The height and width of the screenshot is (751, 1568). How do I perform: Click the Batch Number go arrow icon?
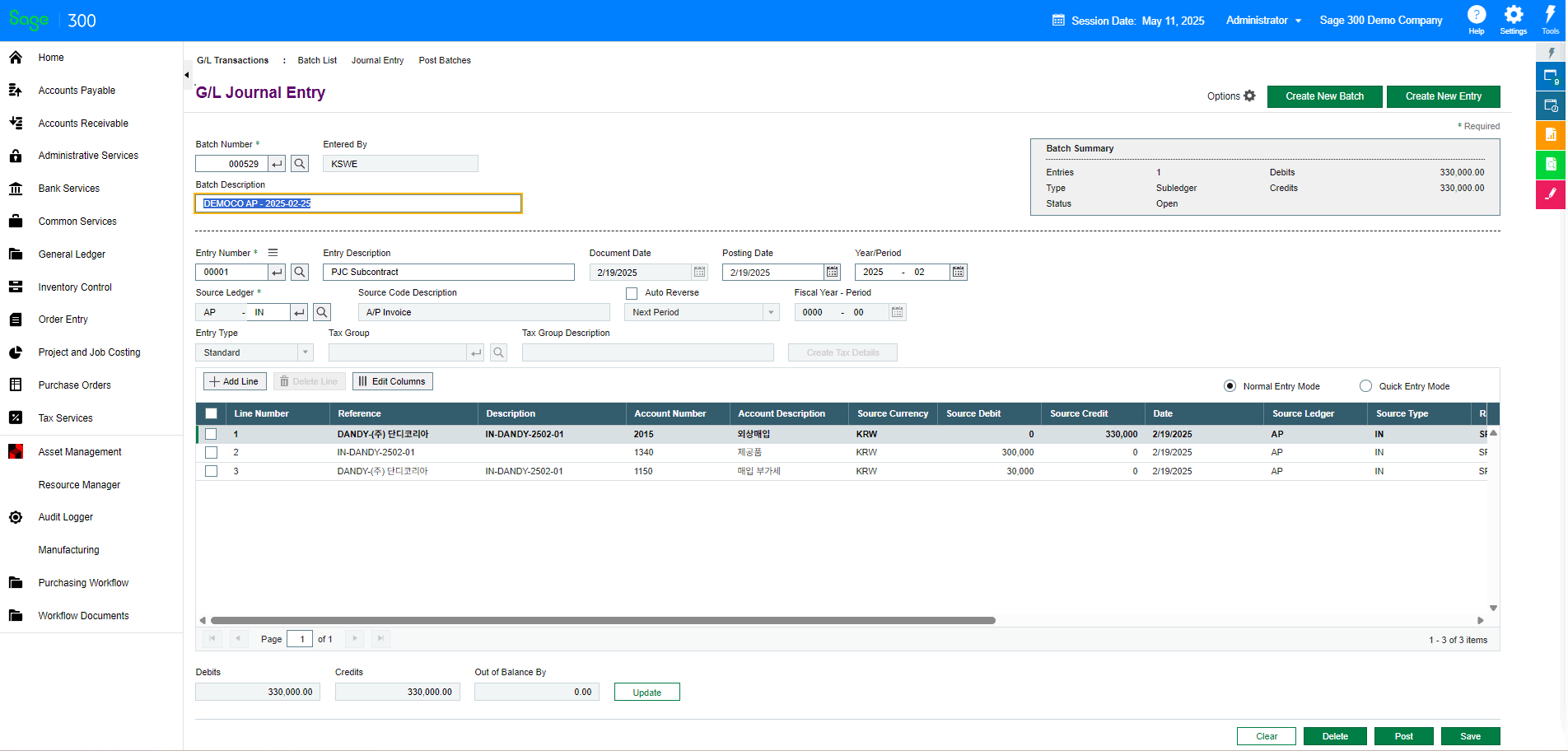point(278,164)
